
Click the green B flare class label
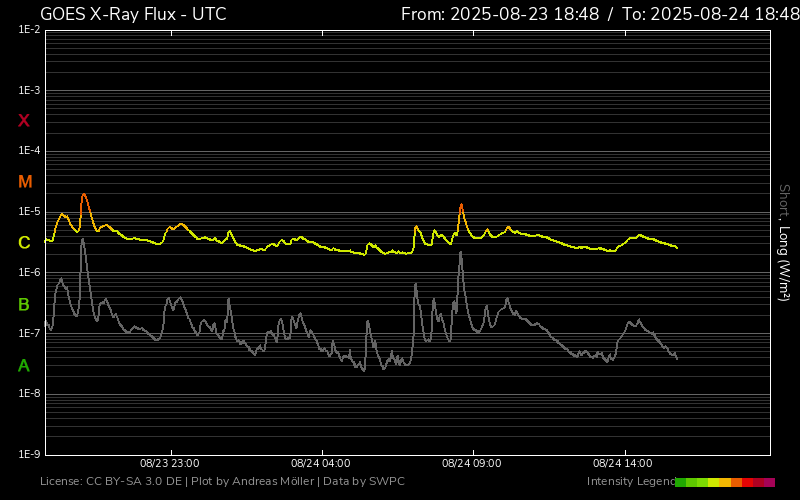24,304
